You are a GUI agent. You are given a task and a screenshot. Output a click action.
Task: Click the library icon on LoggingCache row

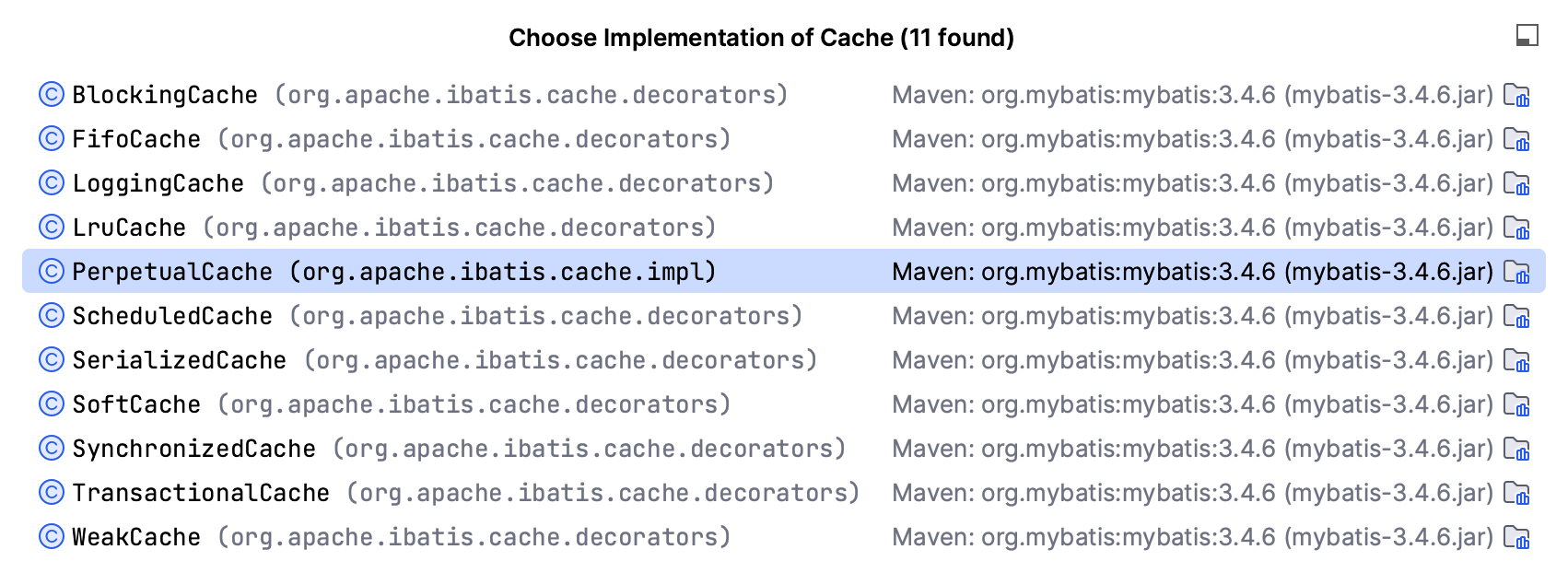[x=1515, y=184]
